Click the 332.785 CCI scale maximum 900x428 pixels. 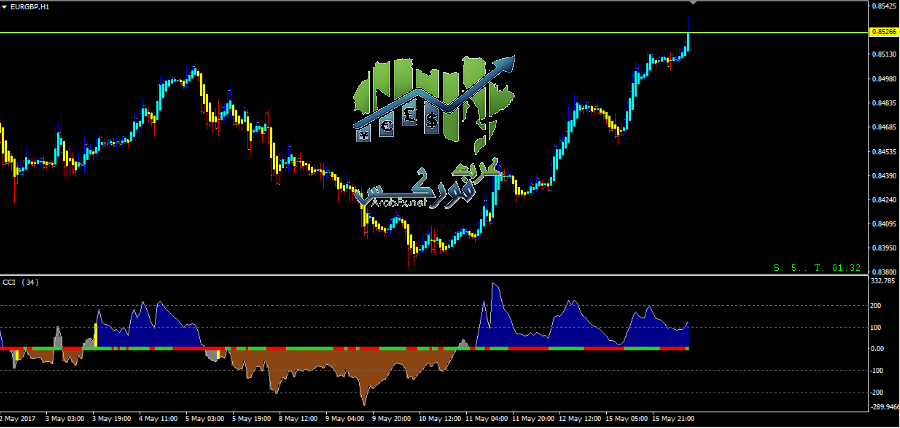[x=883, y=281]
